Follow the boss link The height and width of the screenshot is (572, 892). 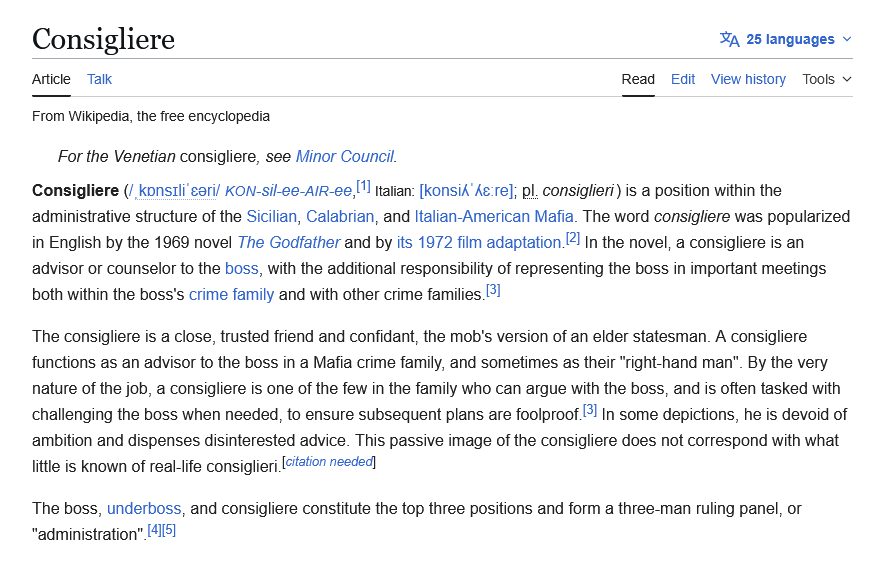click(242, 269)
